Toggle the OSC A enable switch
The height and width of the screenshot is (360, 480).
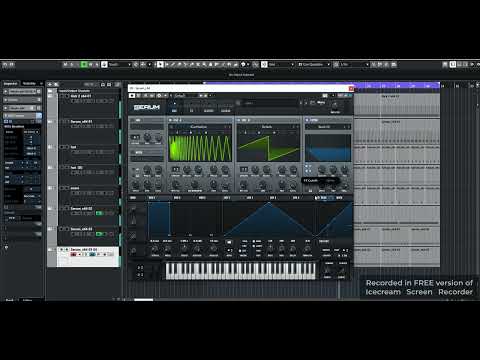coord(171,120)
